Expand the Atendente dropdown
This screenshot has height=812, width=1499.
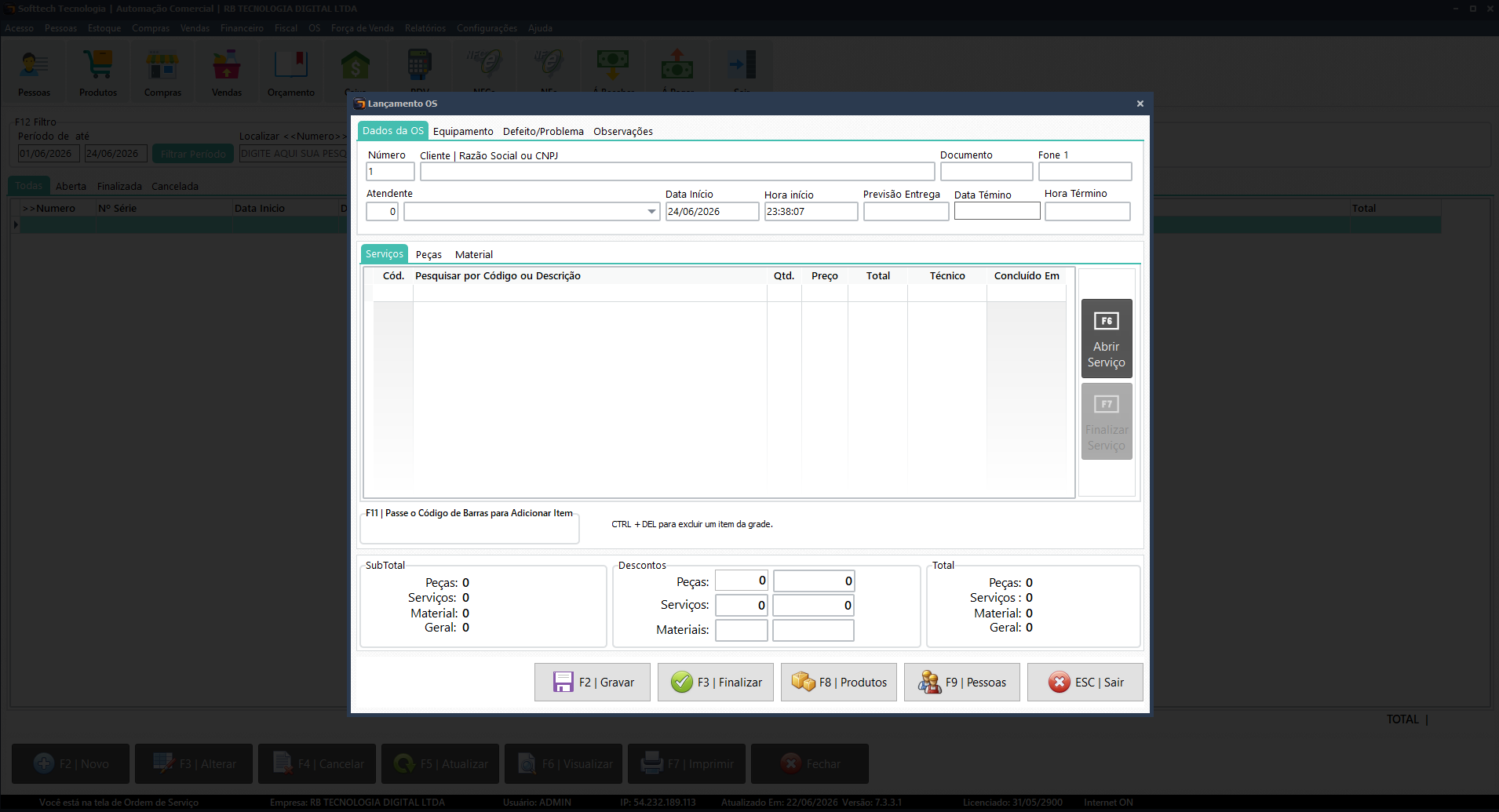(x=651, y=212)
